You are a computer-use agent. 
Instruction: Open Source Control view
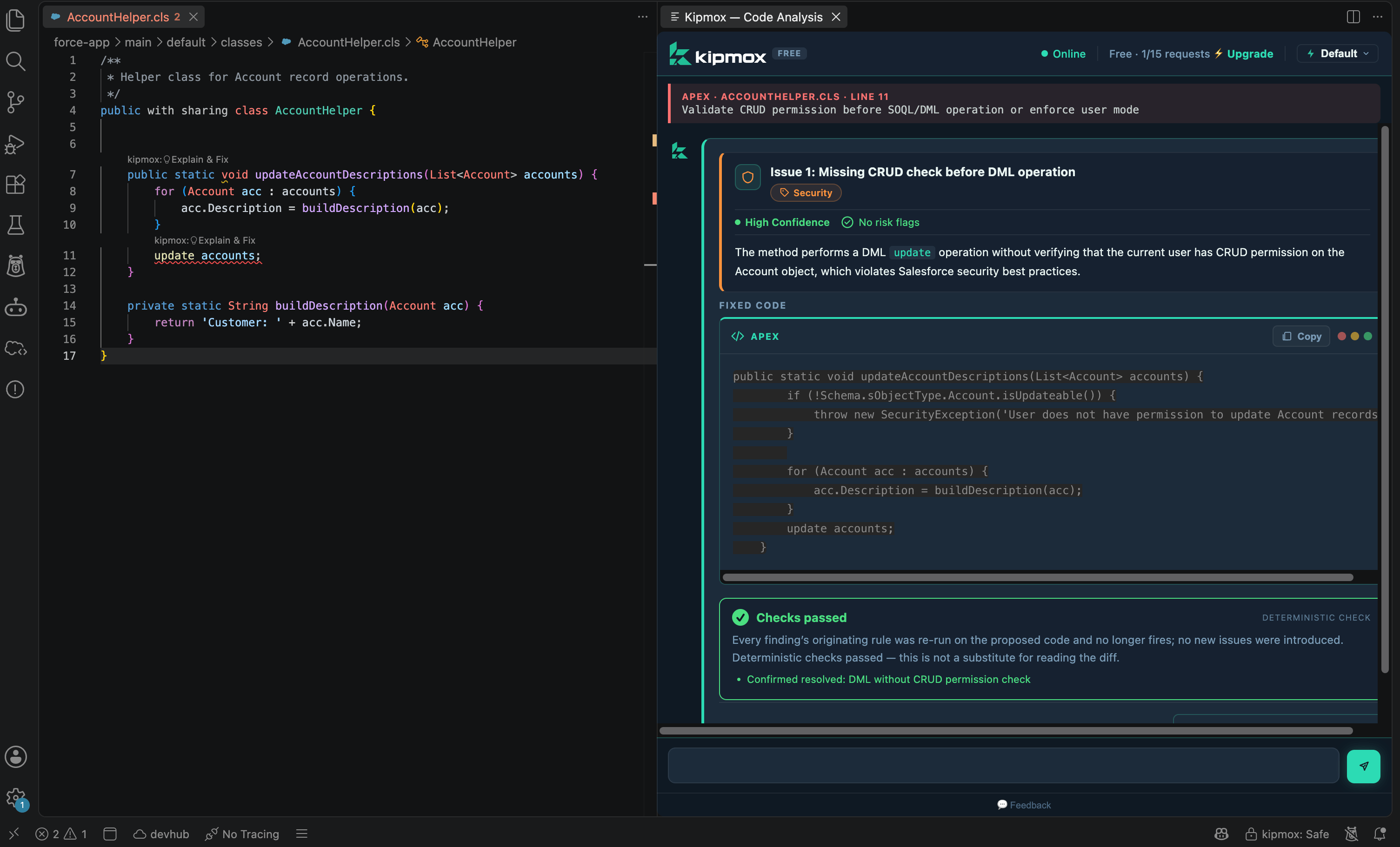[15, 102]
